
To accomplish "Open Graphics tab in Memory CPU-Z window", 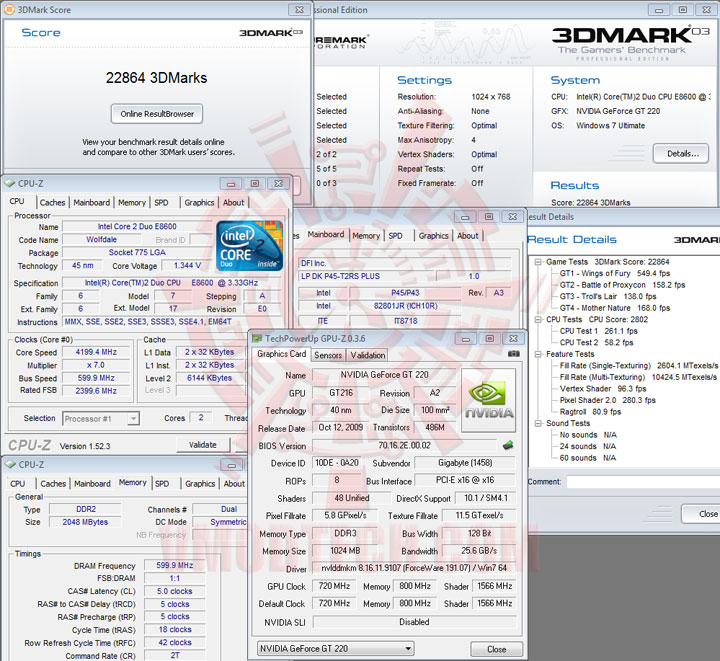I will (x=200, y=484).
